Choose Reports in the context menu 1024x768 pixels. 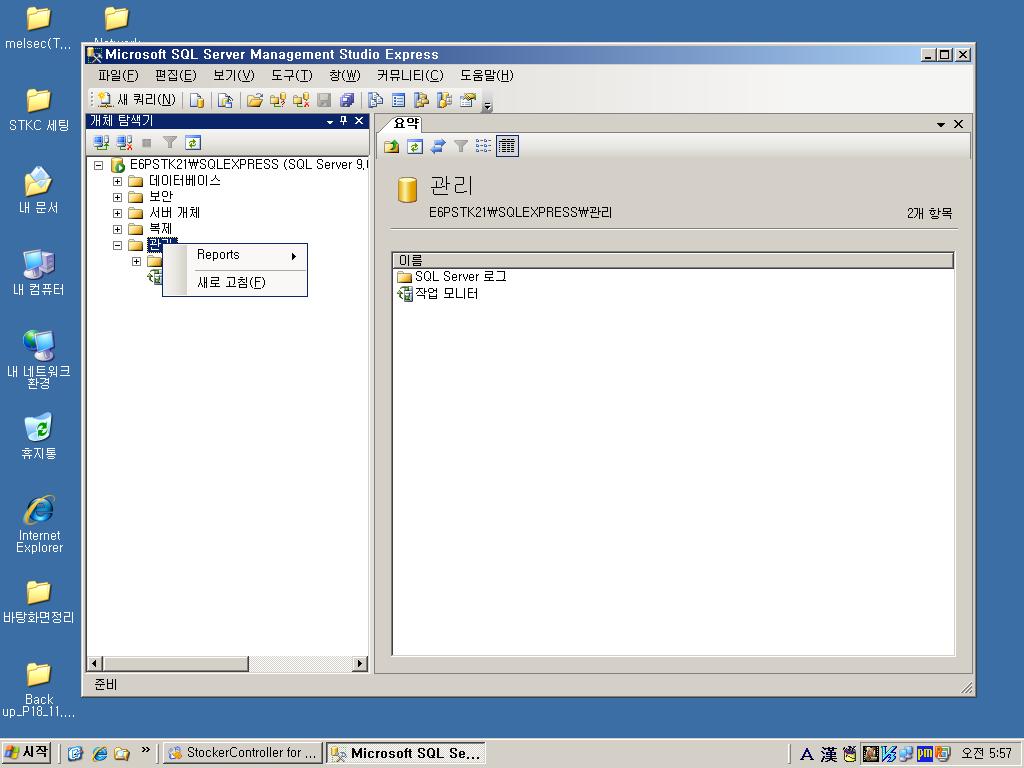click(x=235, y=255)
